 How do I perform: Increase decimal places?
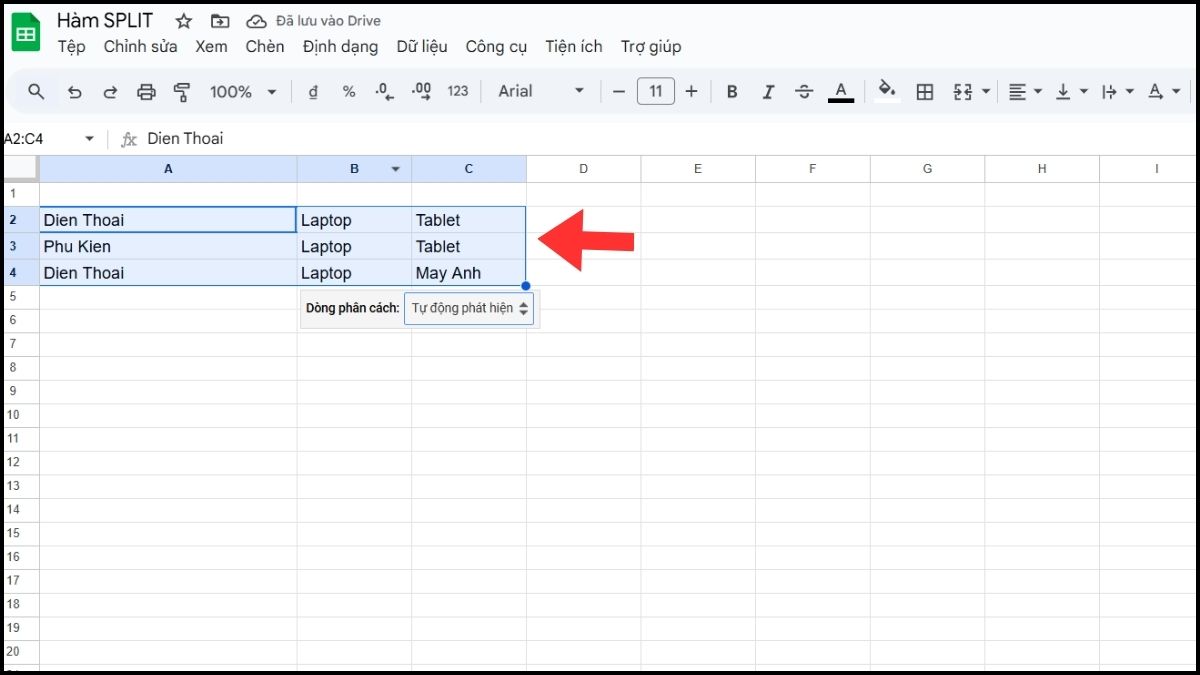click(421, 91)
